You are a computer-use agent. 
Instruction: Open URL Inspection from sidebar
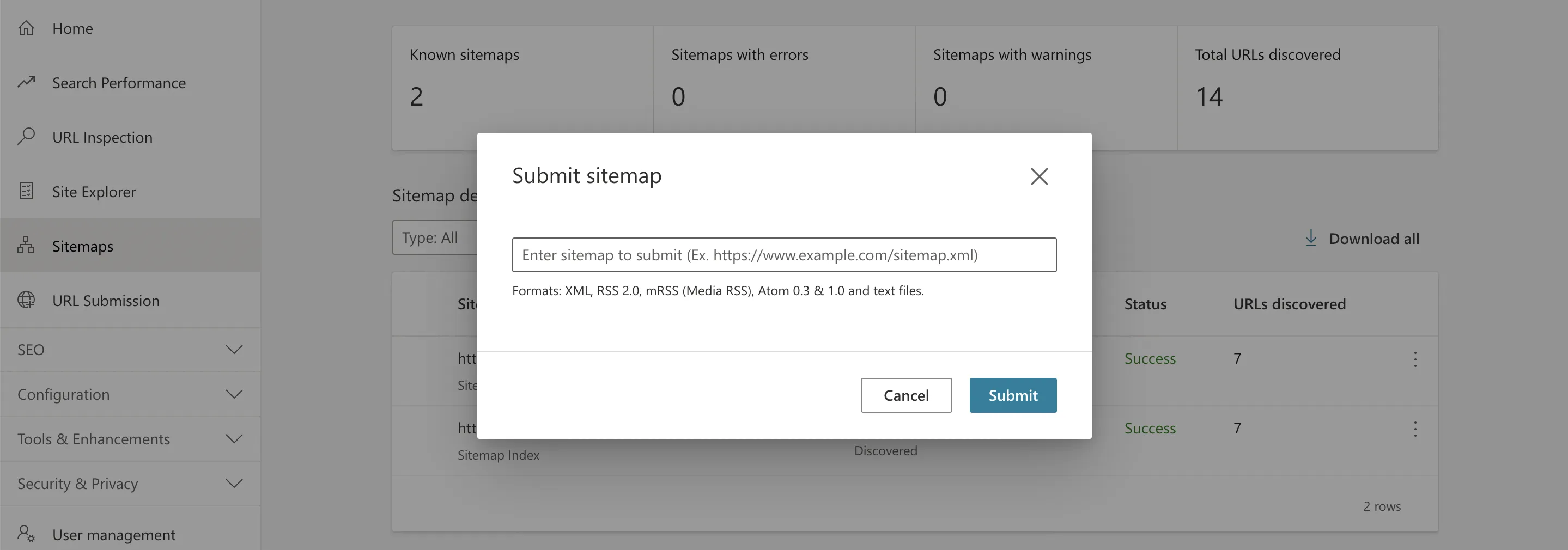(x=130, y=137)
